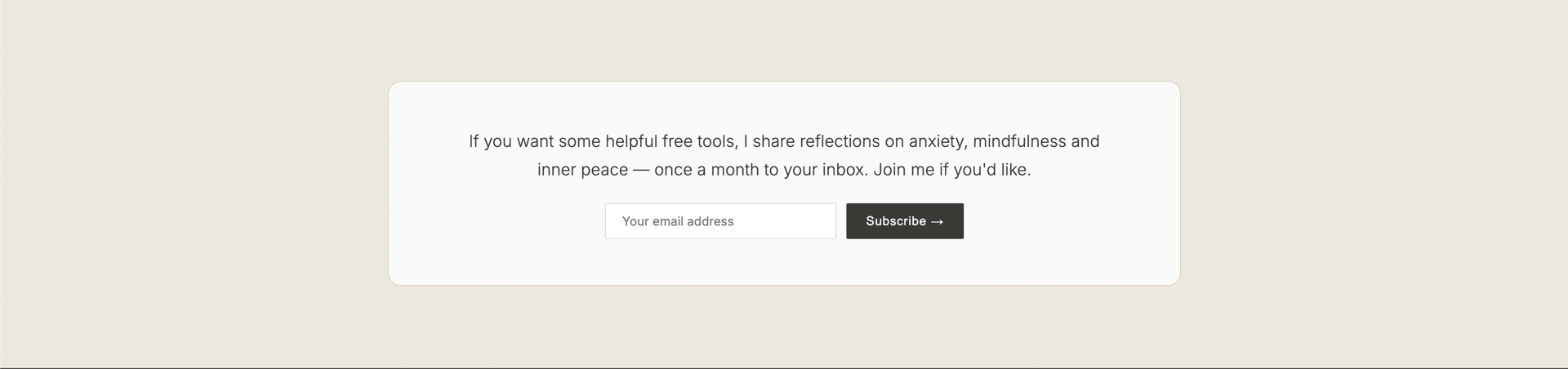This screenshot has height=369, width=1568.
Task: Click the word 'Subscribe' on dark button
Action: click(x=896, y=221)
